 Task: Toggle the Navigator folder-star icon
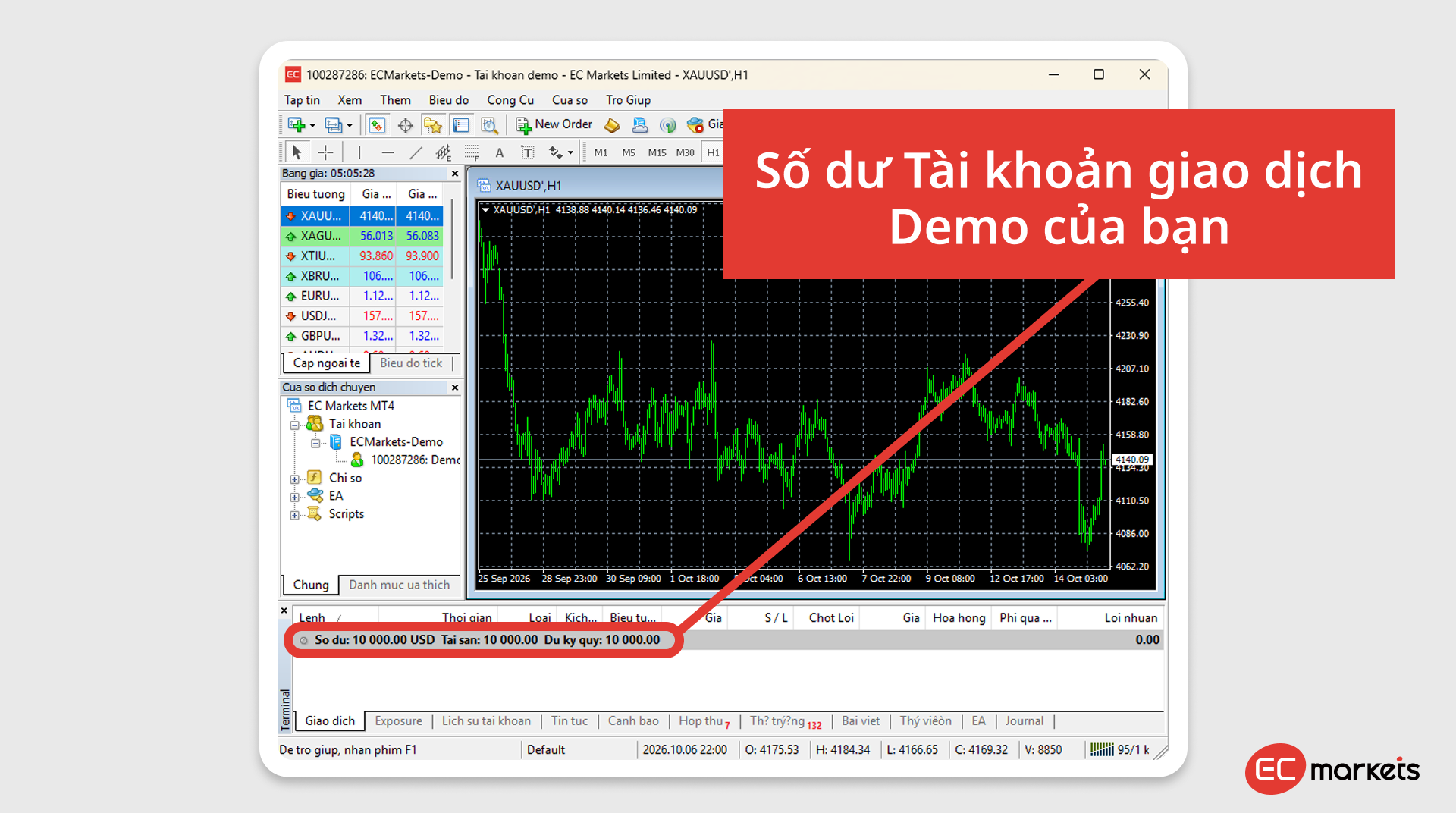(433, 125)
